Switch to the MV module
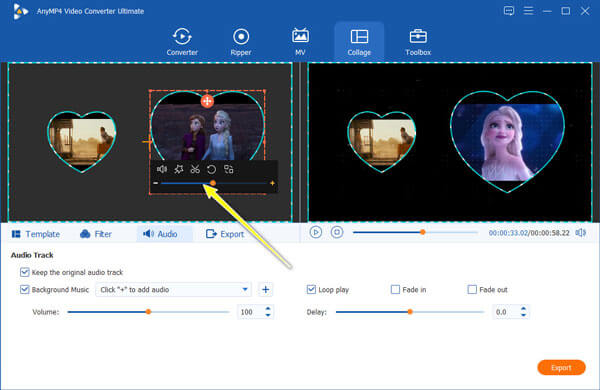 click(300, 42)
